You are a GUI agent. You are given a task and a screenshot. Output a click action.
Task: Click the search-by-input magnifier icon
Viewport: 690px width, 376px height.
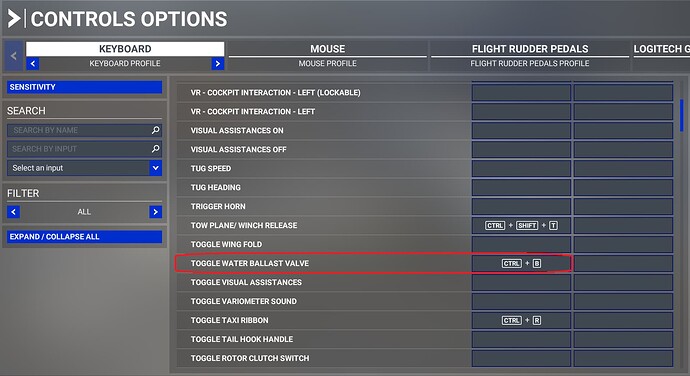(155, 149)
